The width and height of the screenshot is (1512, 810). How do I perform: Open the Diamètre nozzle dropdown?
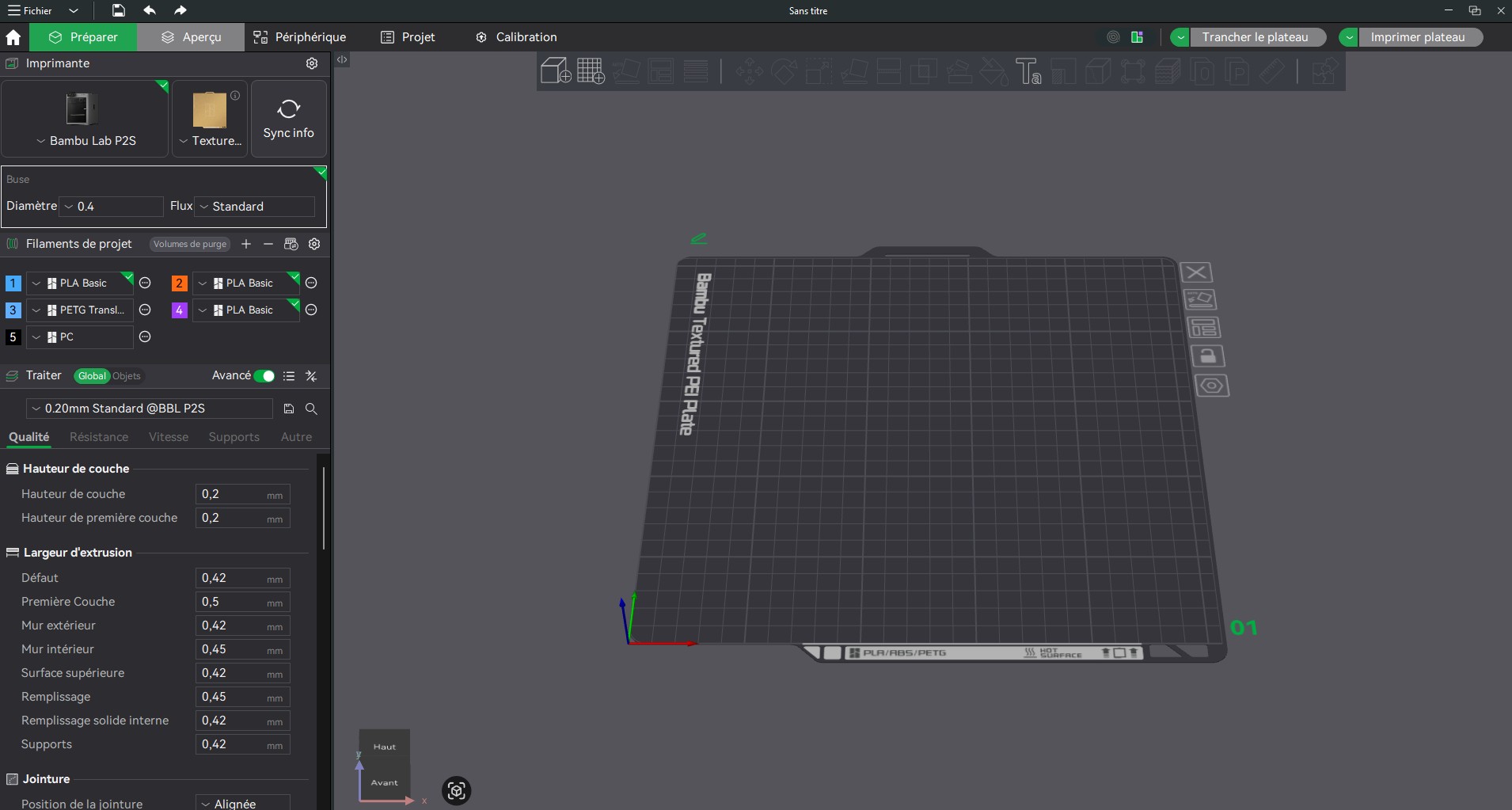112,207
